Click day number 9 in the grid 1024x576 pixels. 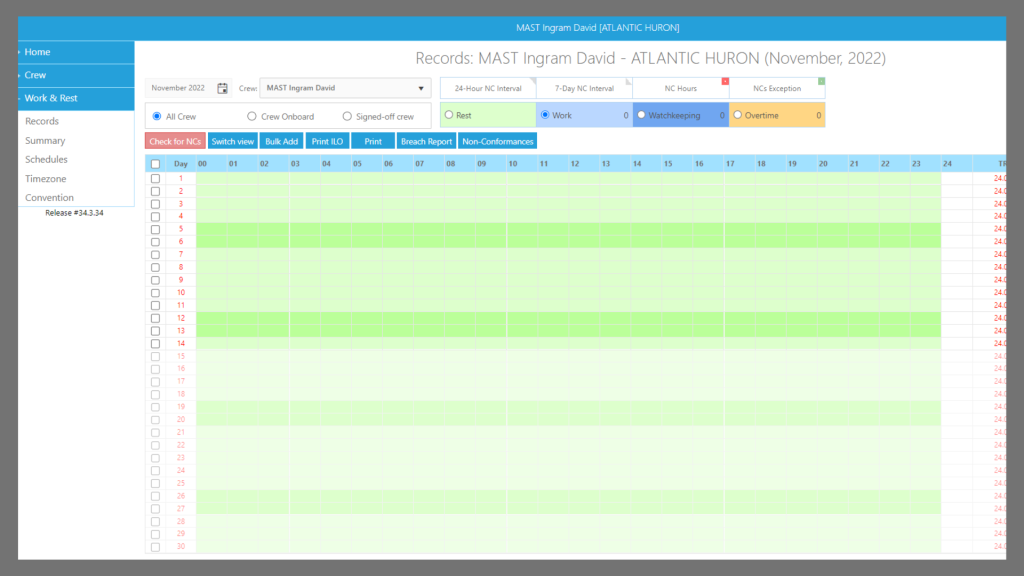181,280
